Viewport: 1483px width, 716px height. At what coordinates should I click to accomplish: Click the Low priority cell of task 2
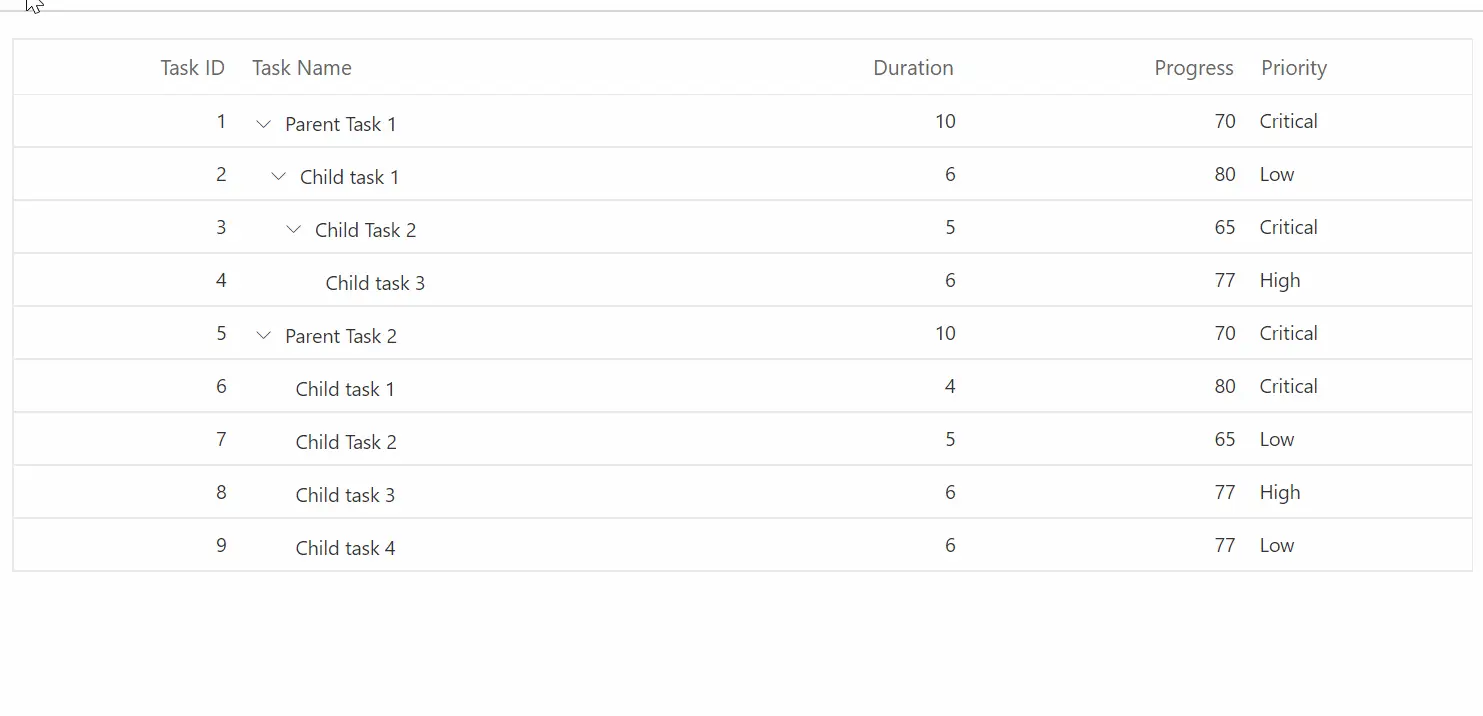tap(1276, 174)
